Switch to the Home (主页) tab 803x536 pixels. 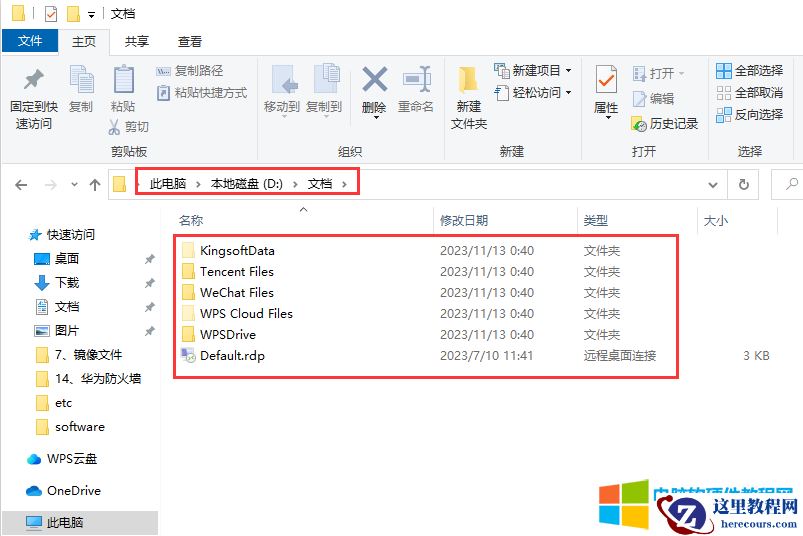pos(83,41)
